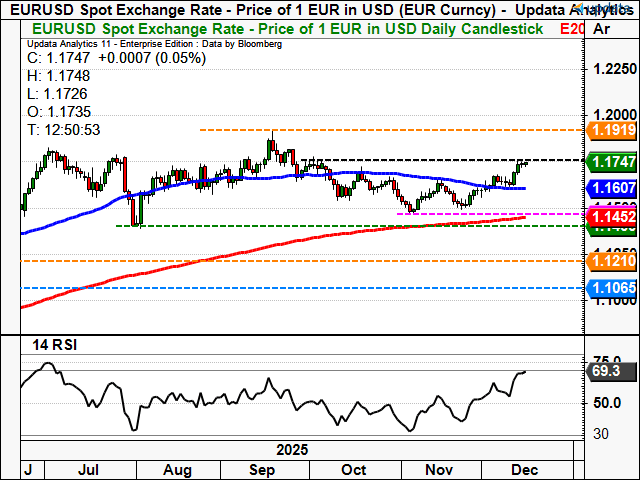The image size is (640, 480).
Task: Select the 14 RSI panel label
Action: click(52, 345)
